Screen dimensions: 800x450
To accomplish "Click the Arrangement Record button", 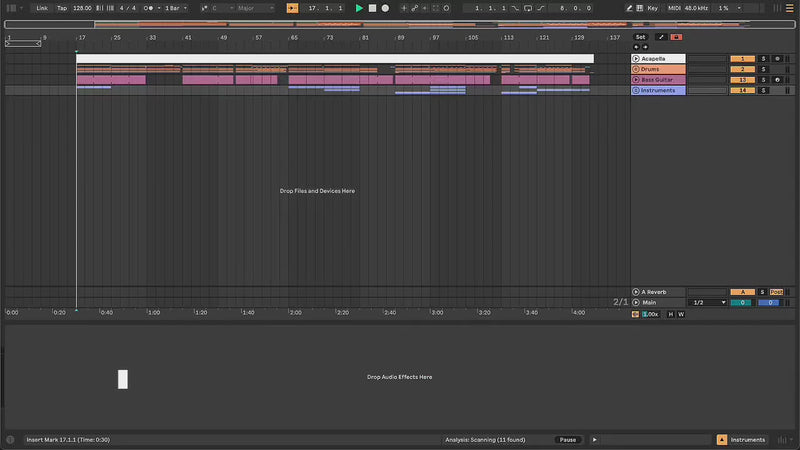I will (385, 8).
